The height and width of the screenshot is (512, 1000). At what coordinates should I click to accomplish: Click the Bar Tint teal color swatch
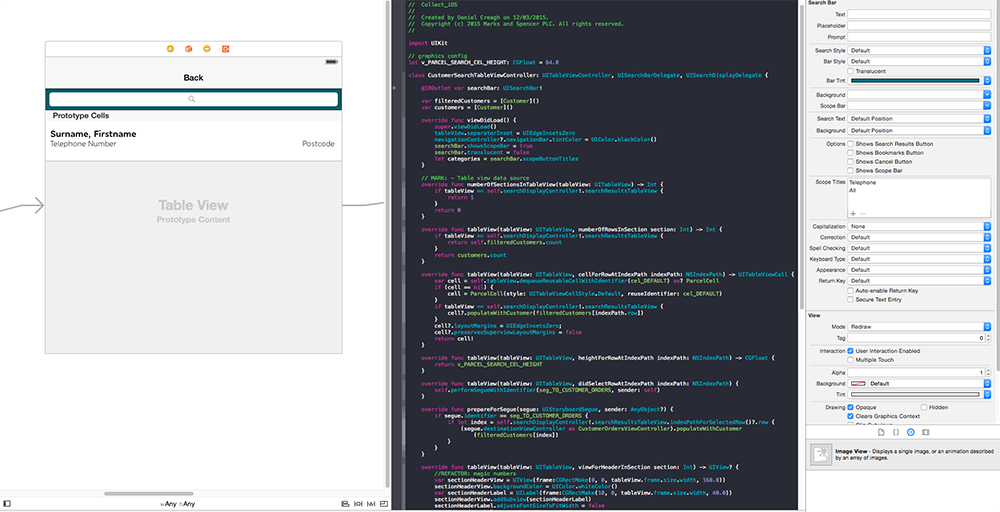pos(915,81)
